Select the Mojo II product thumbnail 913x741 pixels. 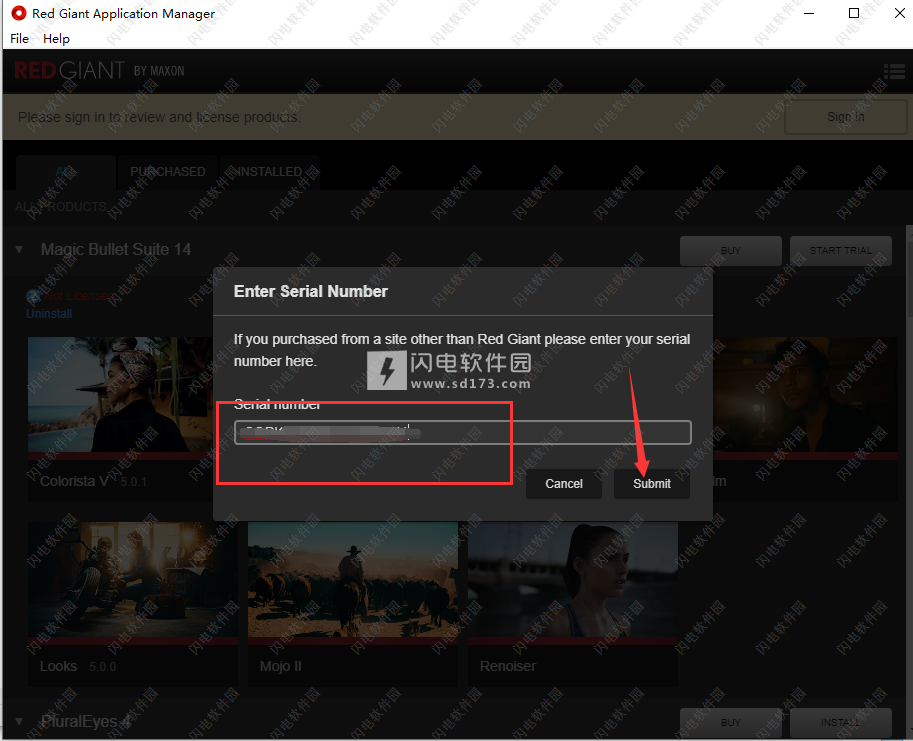point(353,579)
